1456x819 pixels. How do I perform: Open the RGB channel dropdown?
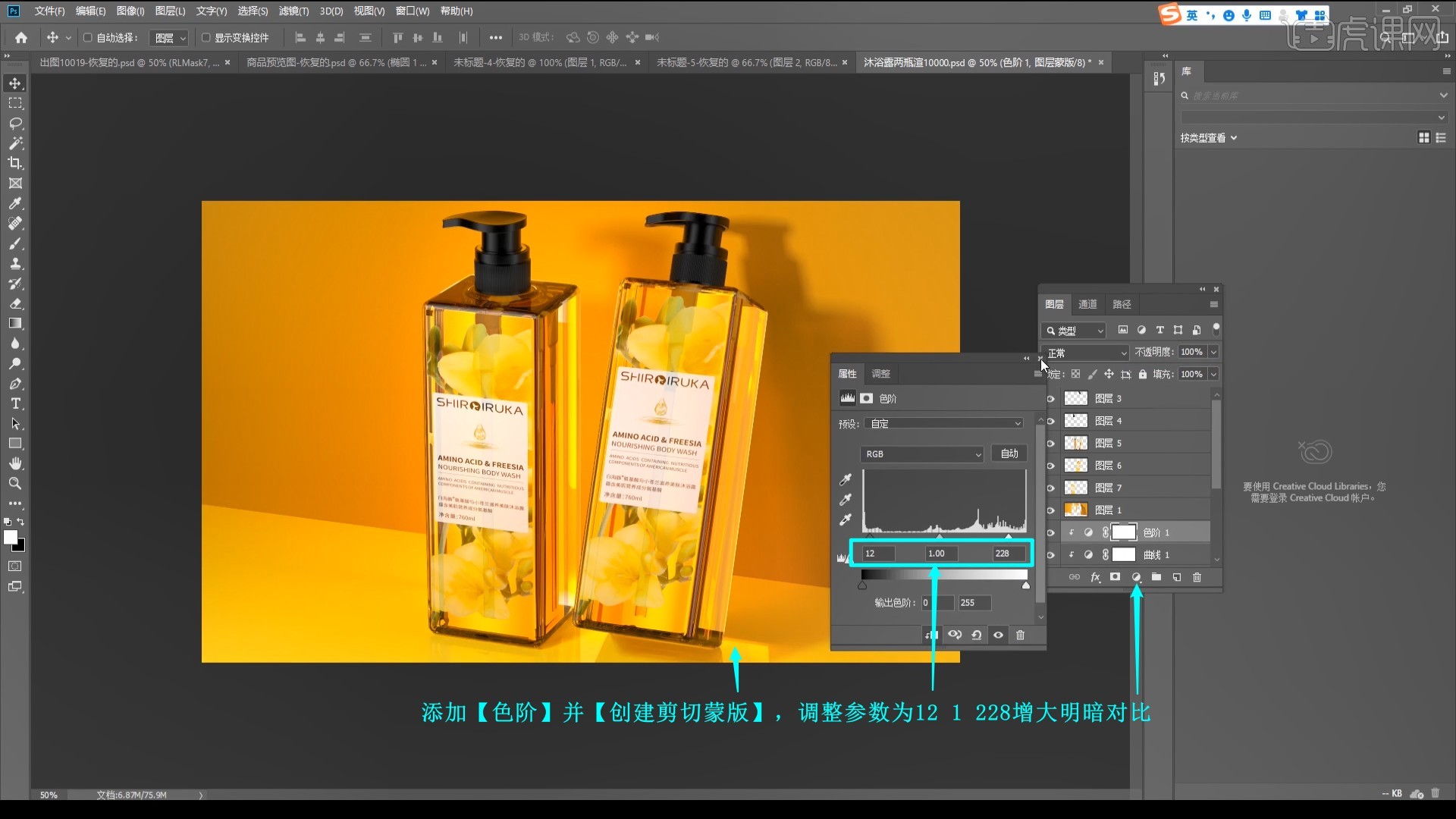click(921, 453)
